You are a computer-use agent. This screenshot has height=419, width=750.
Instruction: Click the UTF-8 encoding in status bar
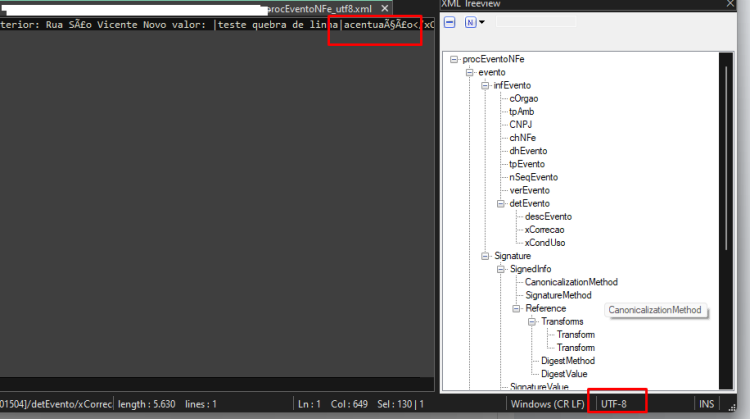pyautogui.click(x=614, y=404)
